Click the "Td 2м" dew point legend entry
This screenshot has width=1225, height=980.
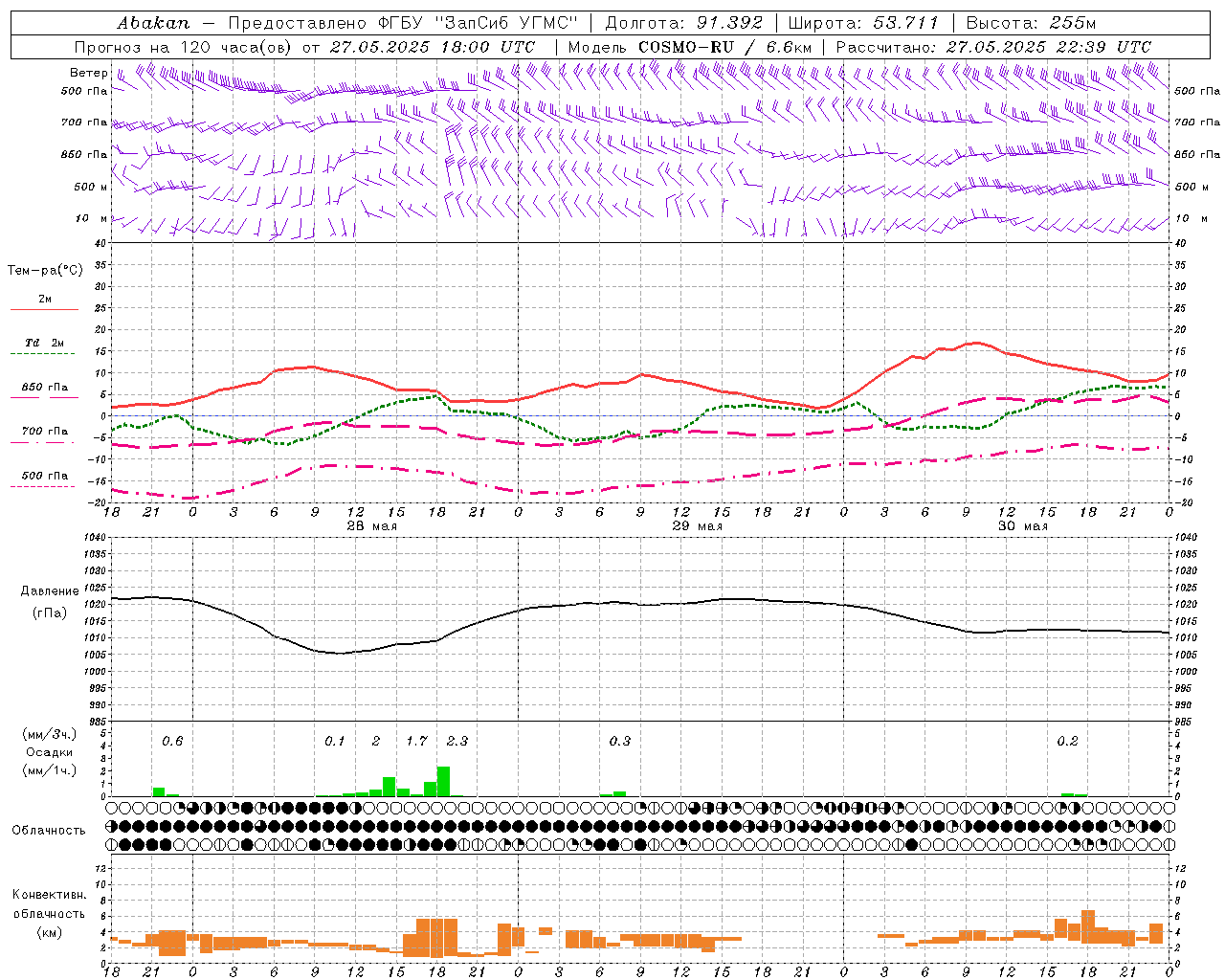[x=44, y=343]
